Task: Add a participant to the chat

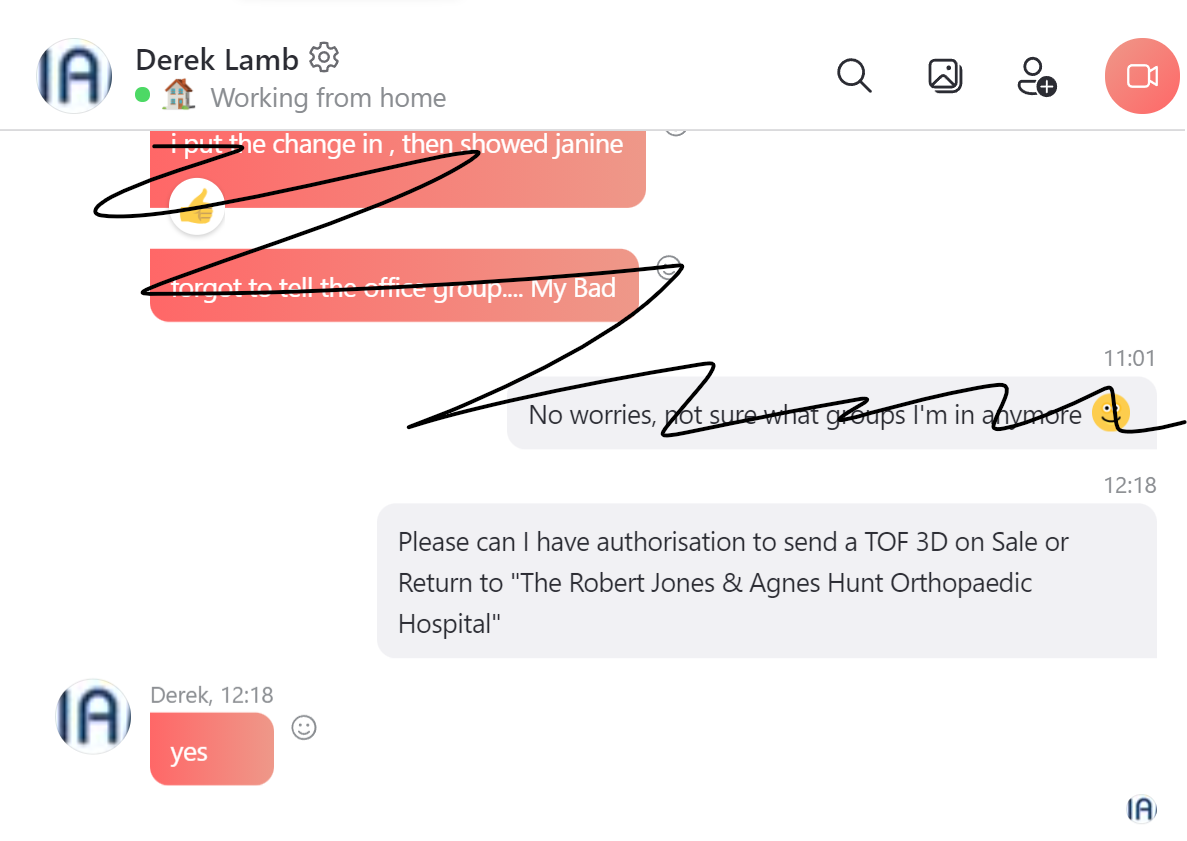Action: 1036,76
